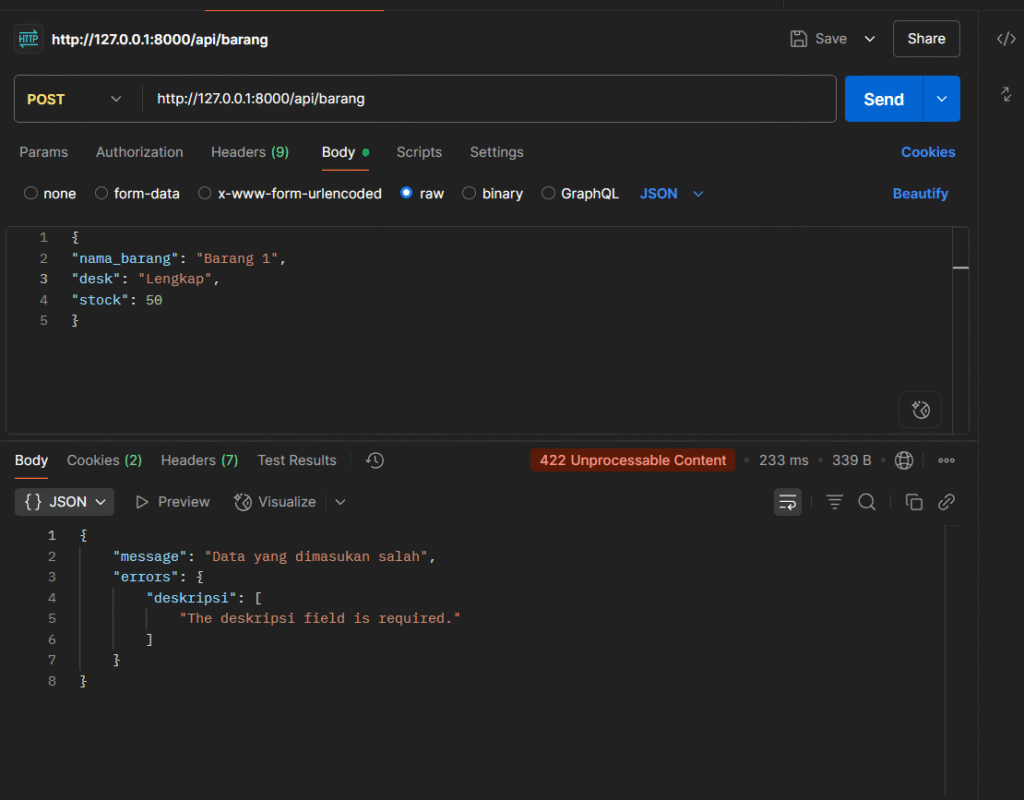This screenshot has width=1024, height=800.
Task: Click the request URL input field
Action: [x=490, y=99]
